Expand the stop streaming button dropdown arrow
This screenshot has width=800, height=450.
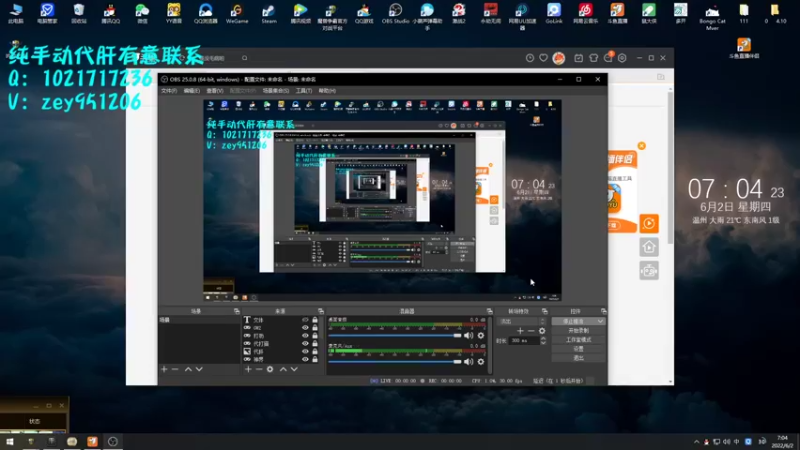(x=600, y=321)
